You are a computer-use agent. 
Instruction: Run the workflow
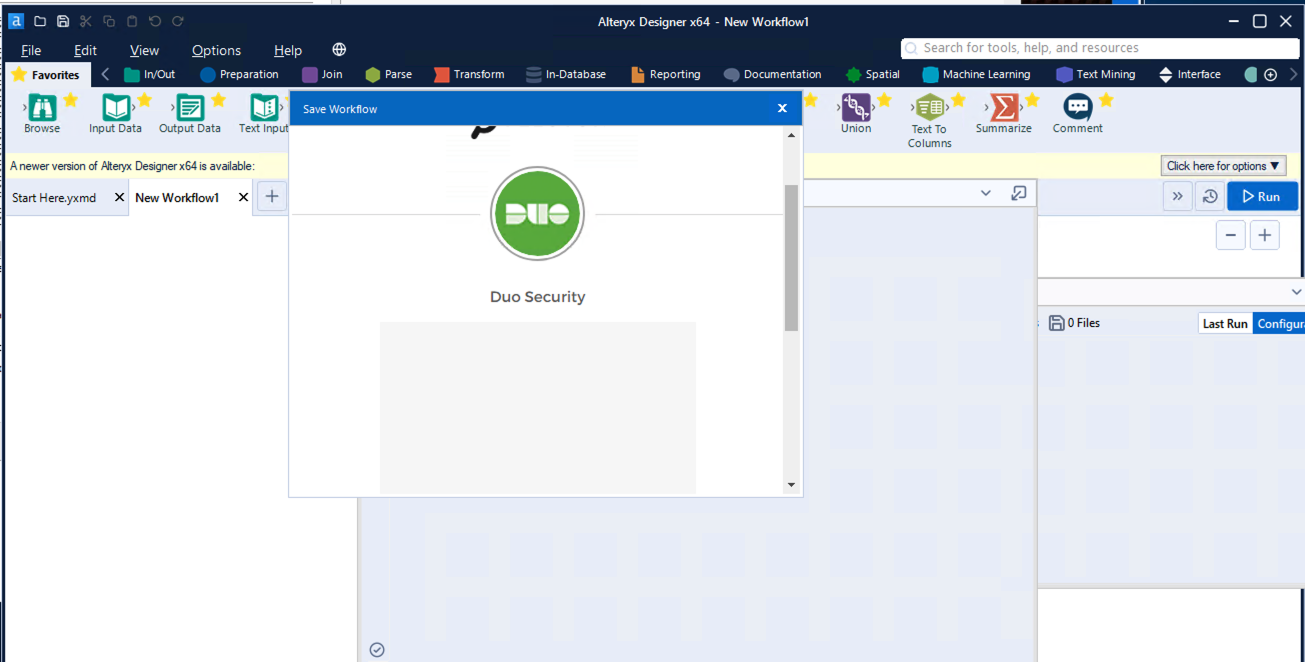click(x=1262, y=196)
